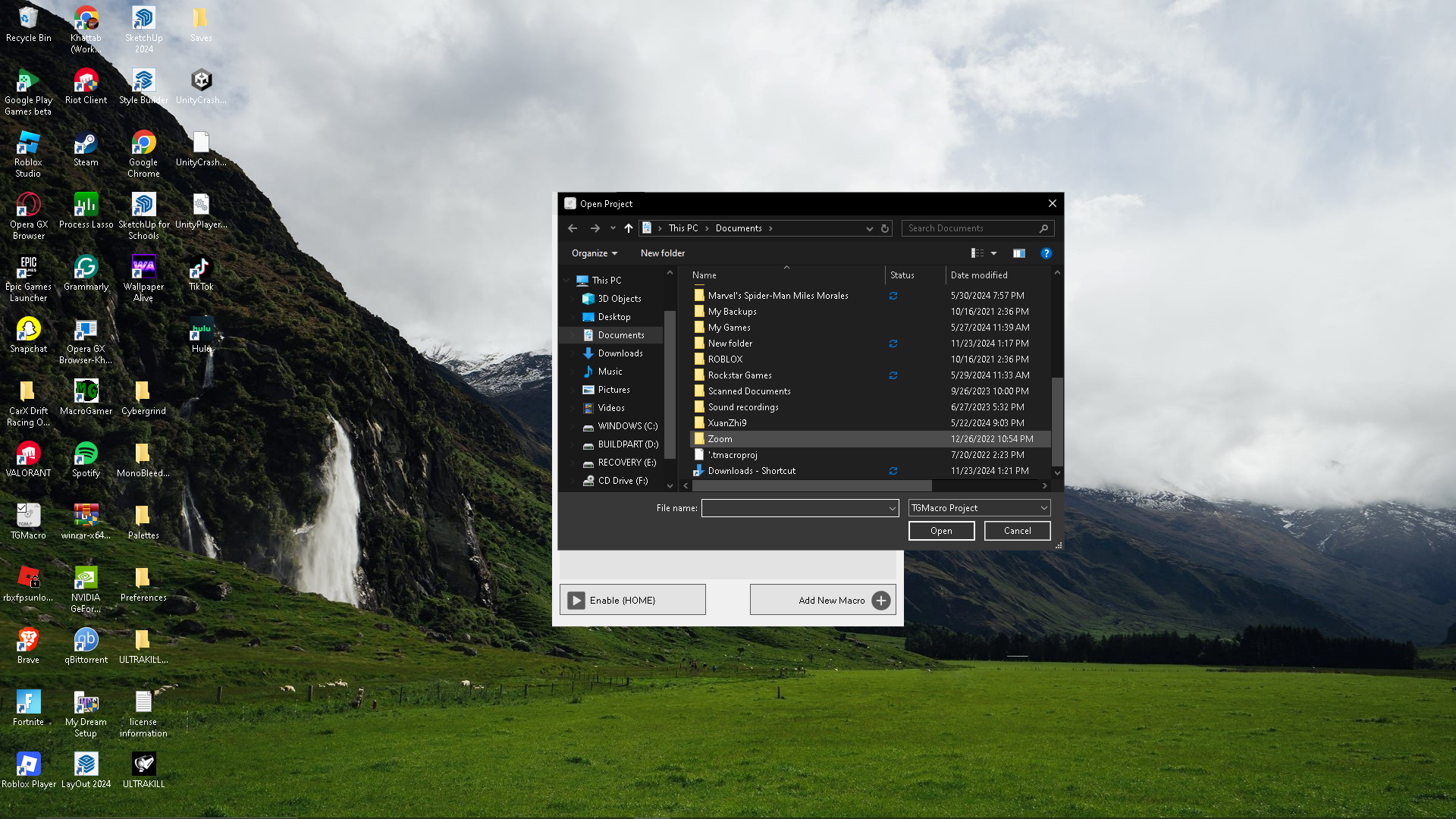
Task: Select the '.tmacroproj file
Action: 733,455
